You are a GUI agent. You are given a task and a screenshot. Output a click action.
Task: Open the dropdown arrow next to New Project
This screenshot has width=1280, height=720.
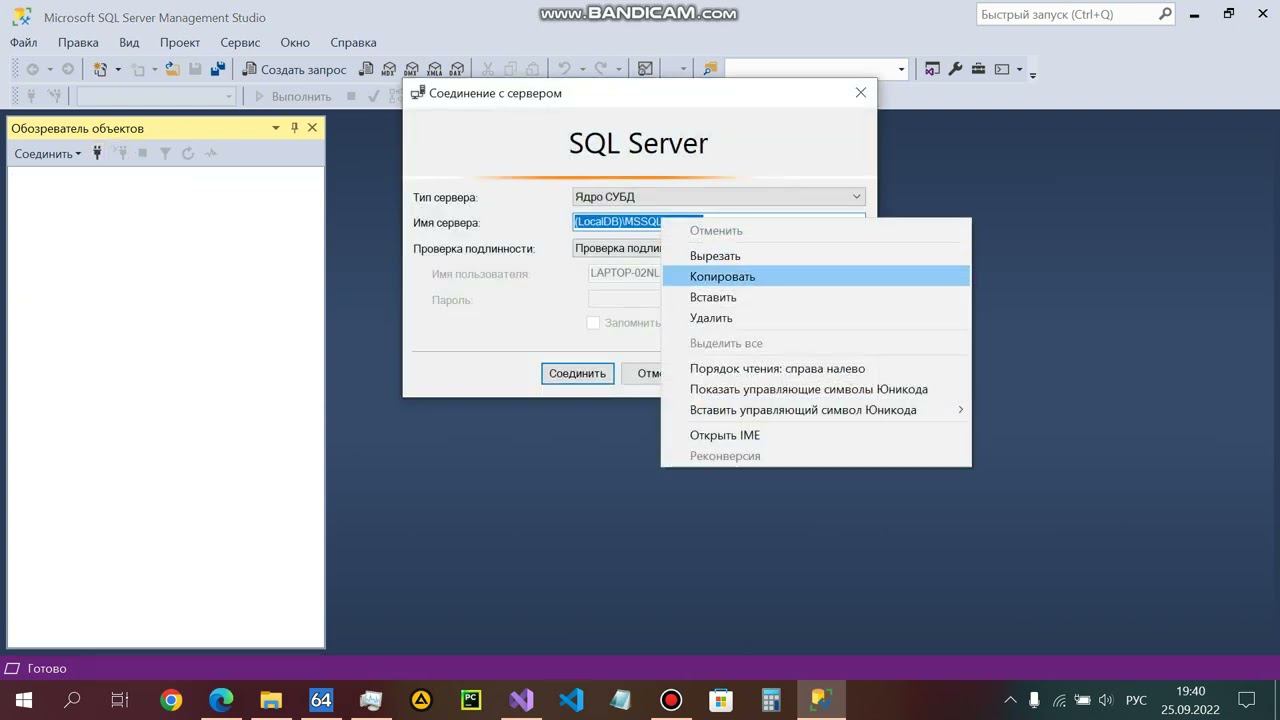point(117,69)
